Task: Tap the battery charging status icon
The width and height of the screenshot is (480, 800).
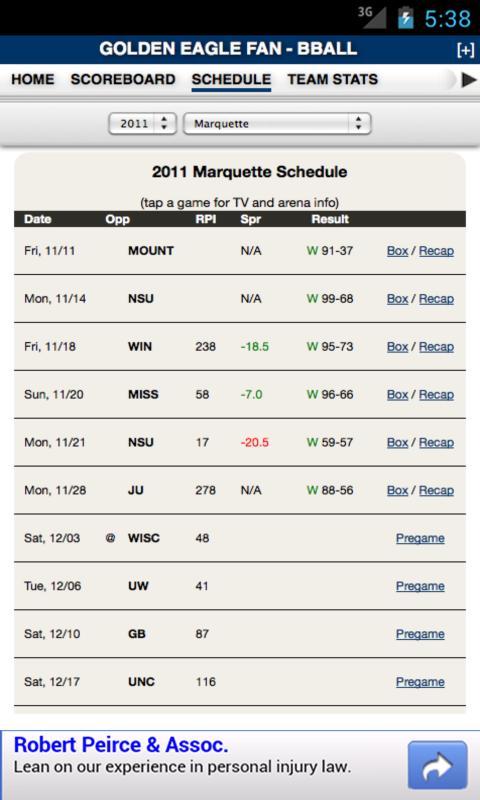Action: click(406, 18)
